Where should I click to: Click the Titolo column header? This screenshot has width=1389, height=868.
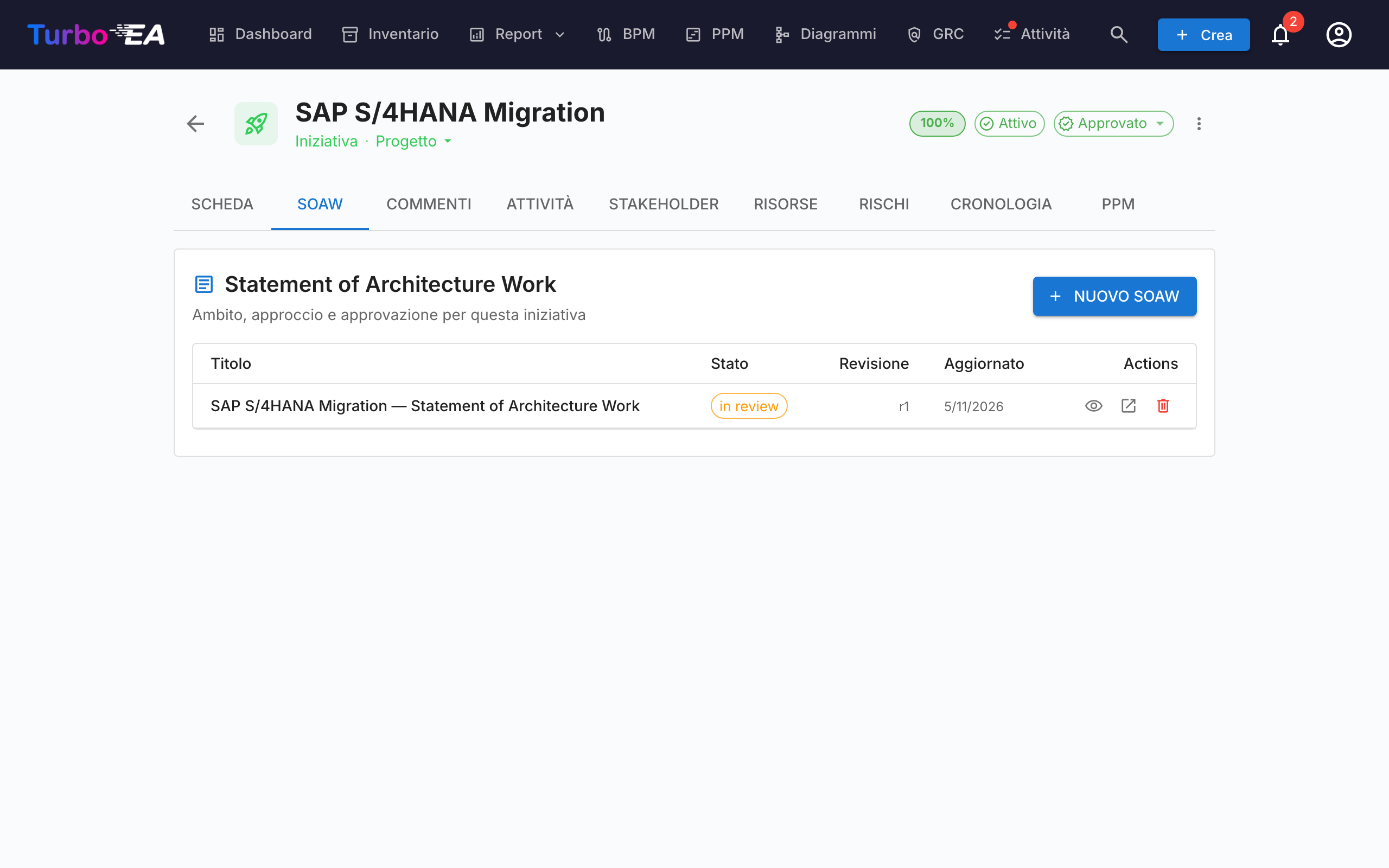tap(231, 363)
